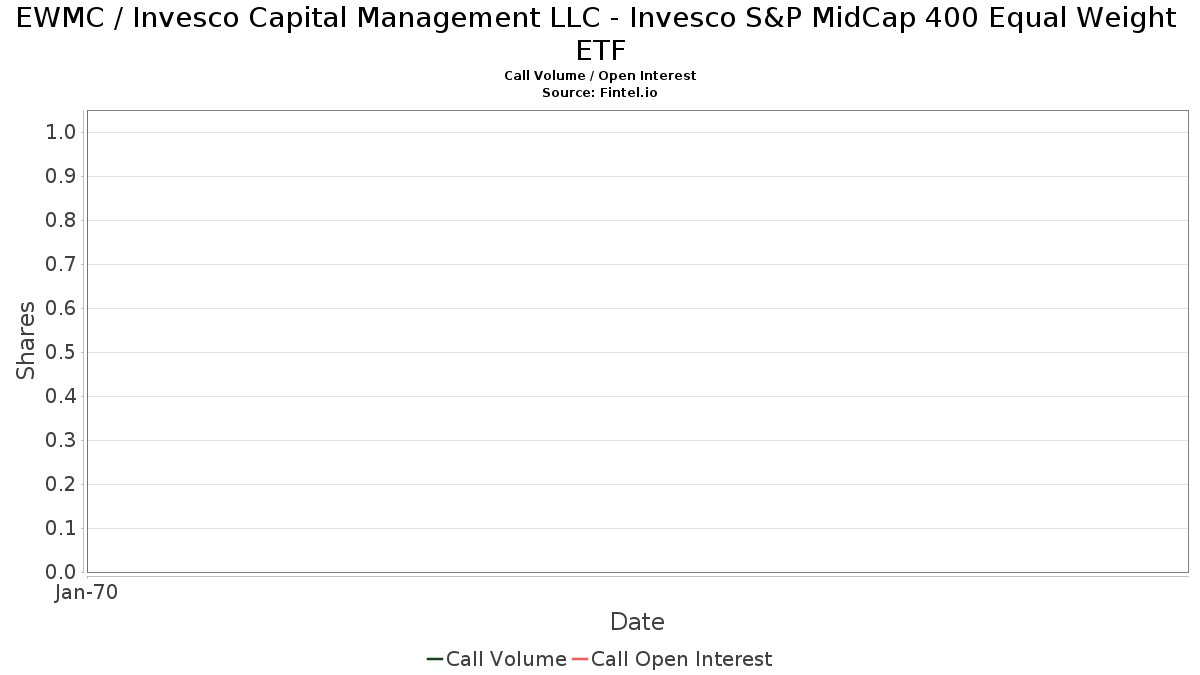Click the 0.3 y-axis tick label
The height and width of the screenshot is (675, 1200).
[x=61, y=440]
